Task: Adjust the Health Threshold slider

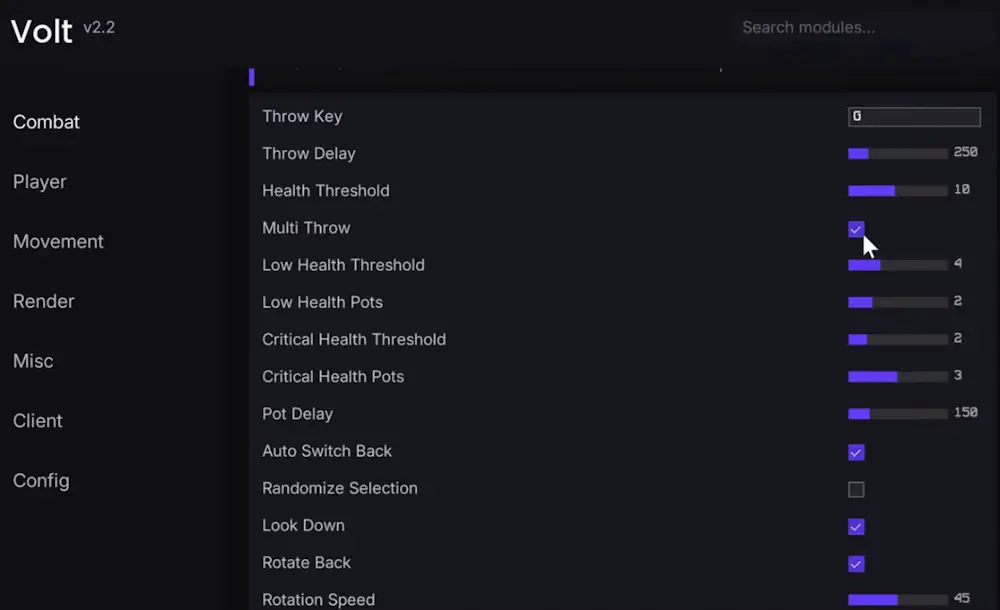Action: [897, 191]
